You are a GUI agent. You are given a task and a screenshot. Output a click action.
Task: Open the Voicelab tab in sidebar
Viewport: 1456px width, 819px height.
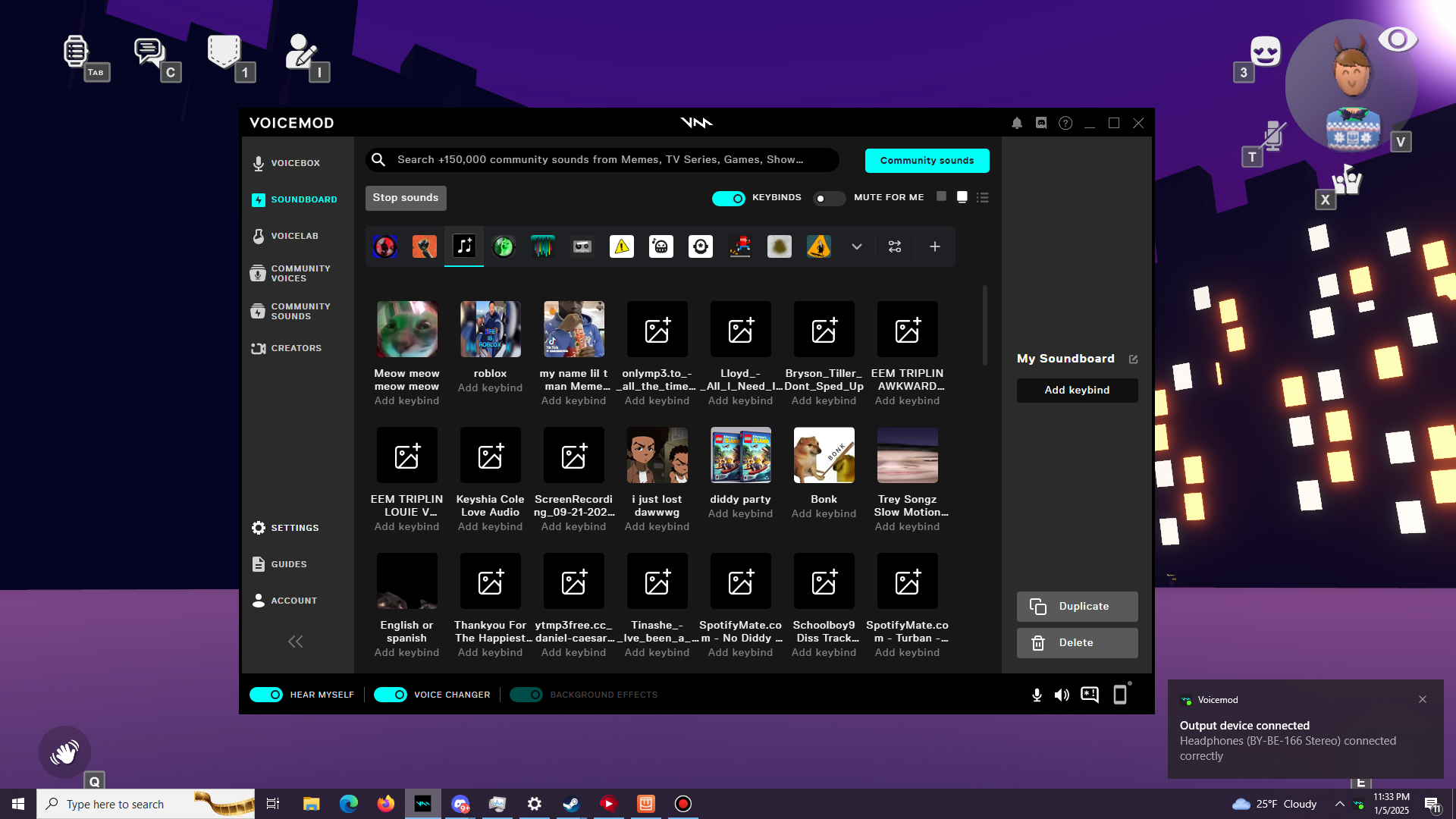click(x=294, y=236)
